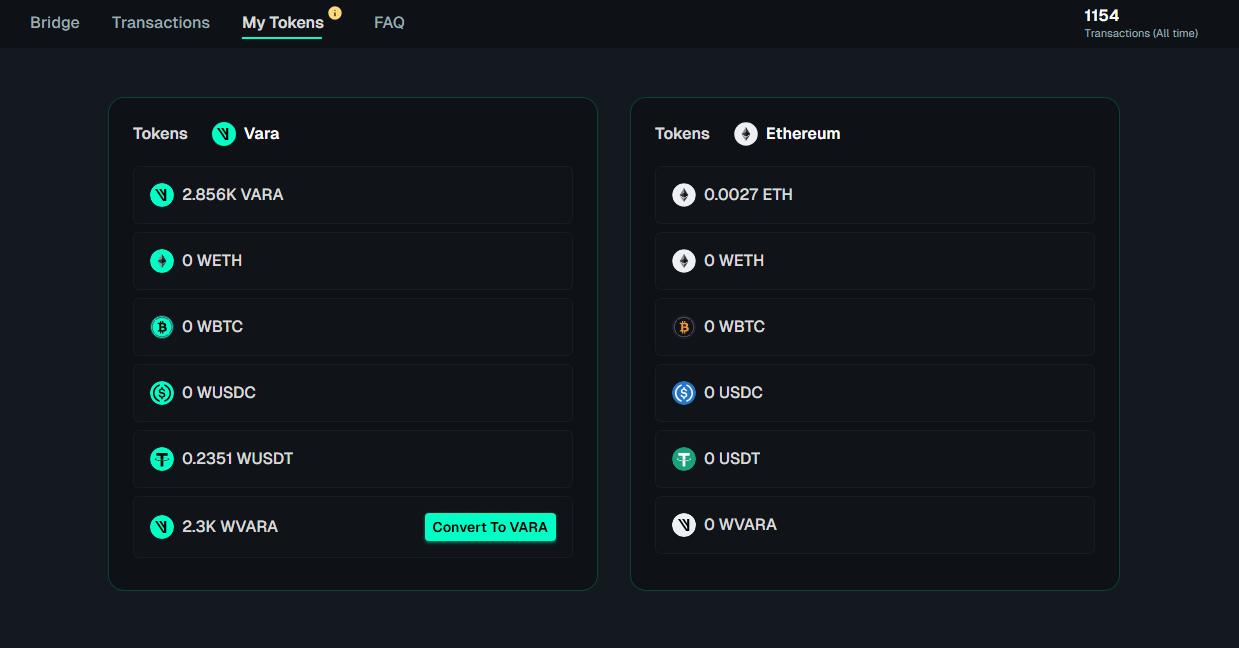Select the 0 WETH balance under Ethereum
1239x648 pixels.
click(x=734, y=261)
